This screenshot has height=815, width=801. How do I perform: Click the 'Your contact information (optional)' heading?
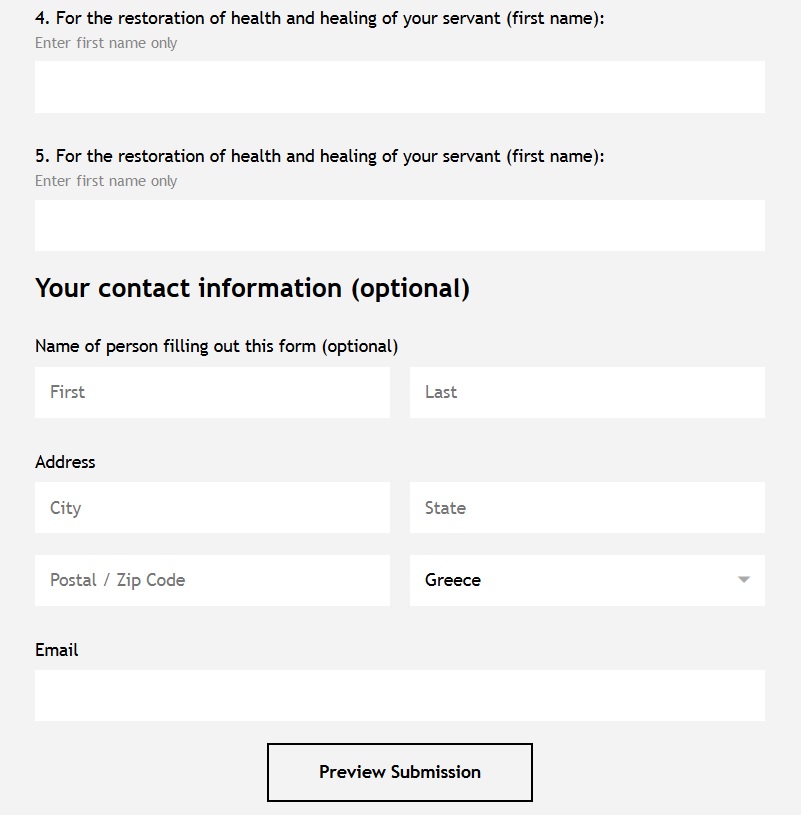point(252,288)
